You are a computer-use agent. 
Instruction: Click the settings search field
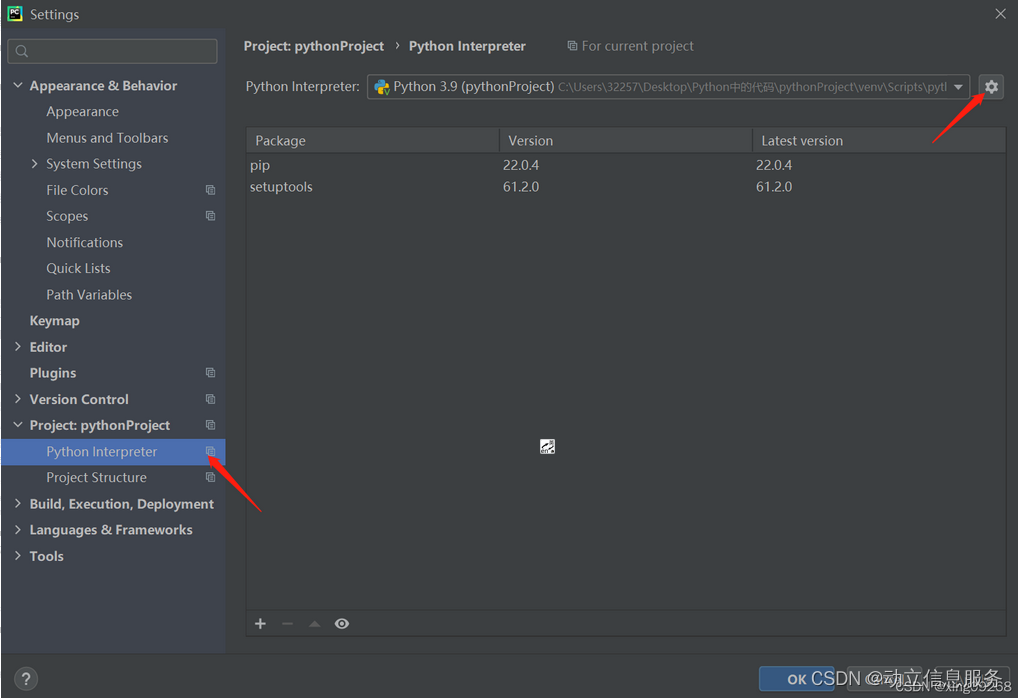click(x=112, y=51)
